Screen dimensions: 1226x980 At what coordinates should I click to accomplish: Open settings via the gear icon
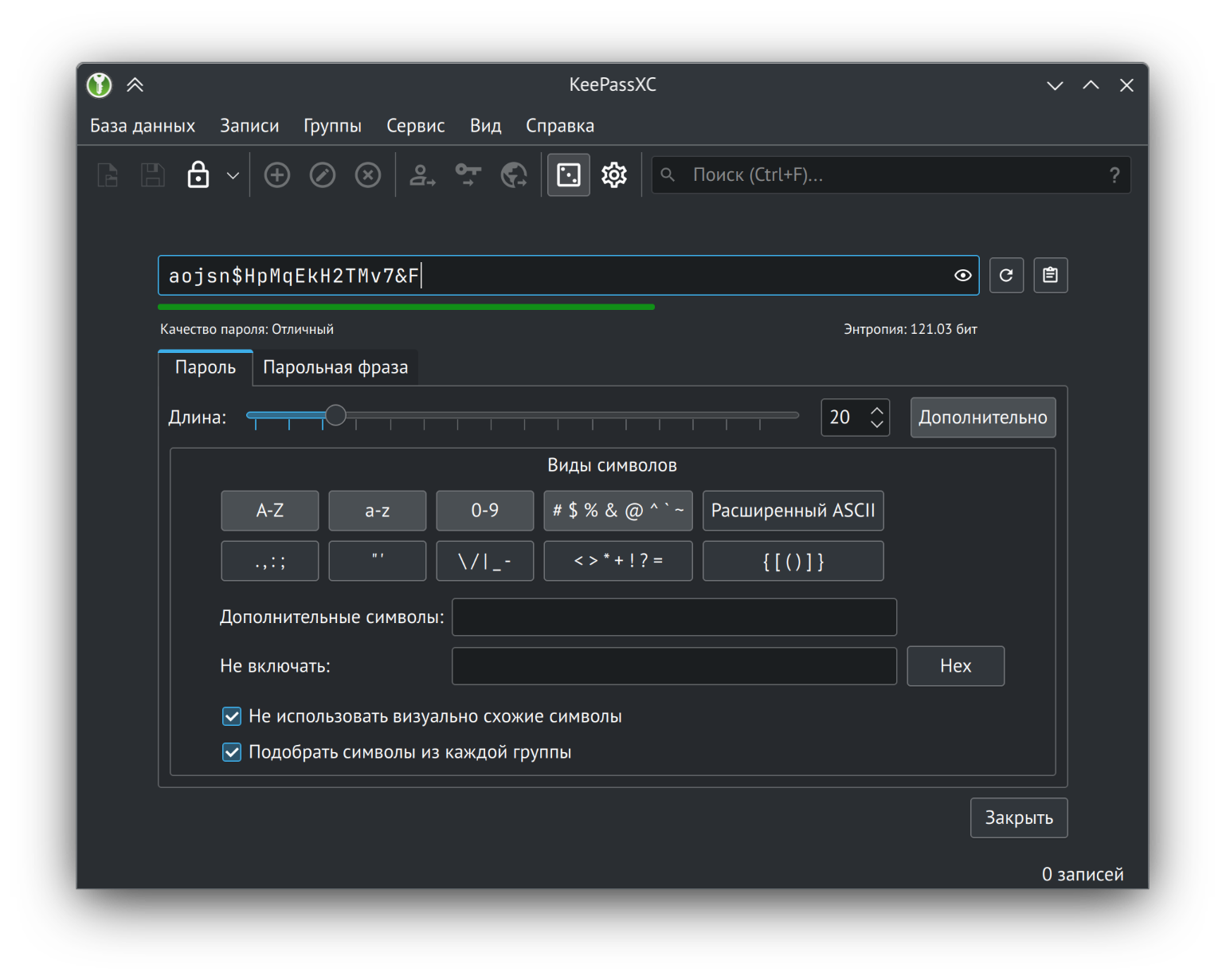click(x=614, y=174)
